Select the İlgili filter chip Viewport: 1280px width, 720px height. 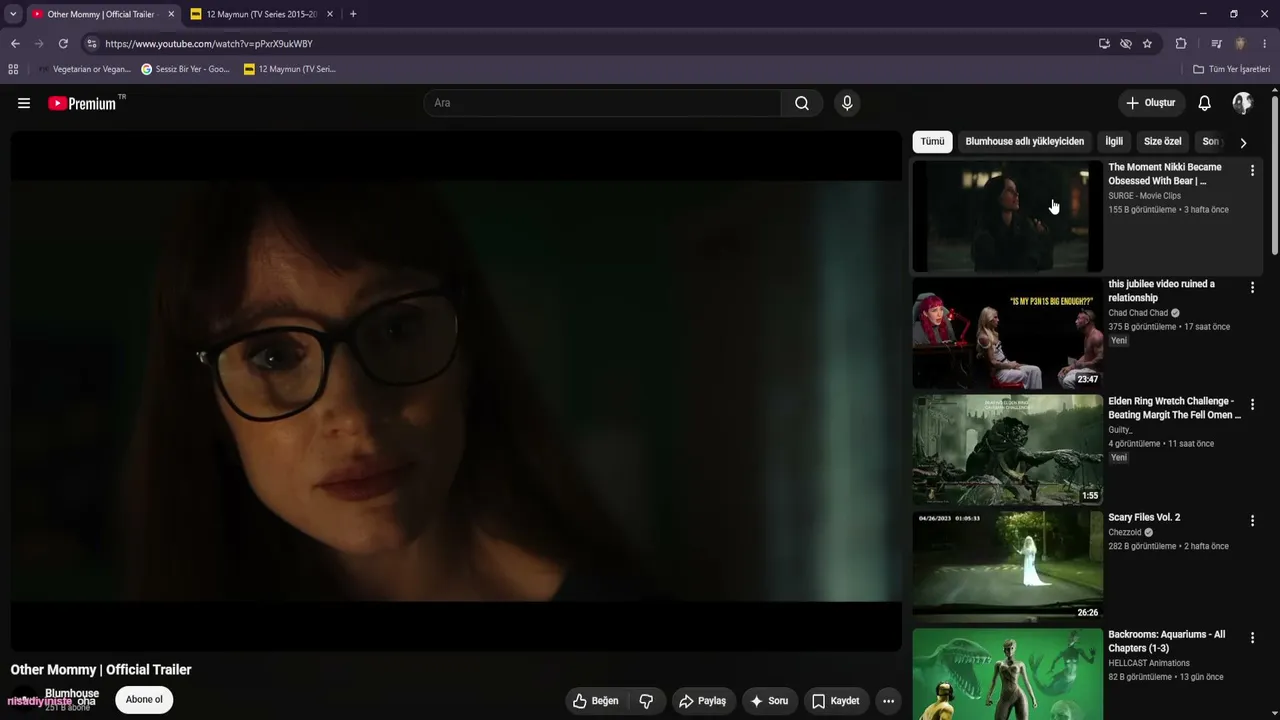pos(1114,142)
